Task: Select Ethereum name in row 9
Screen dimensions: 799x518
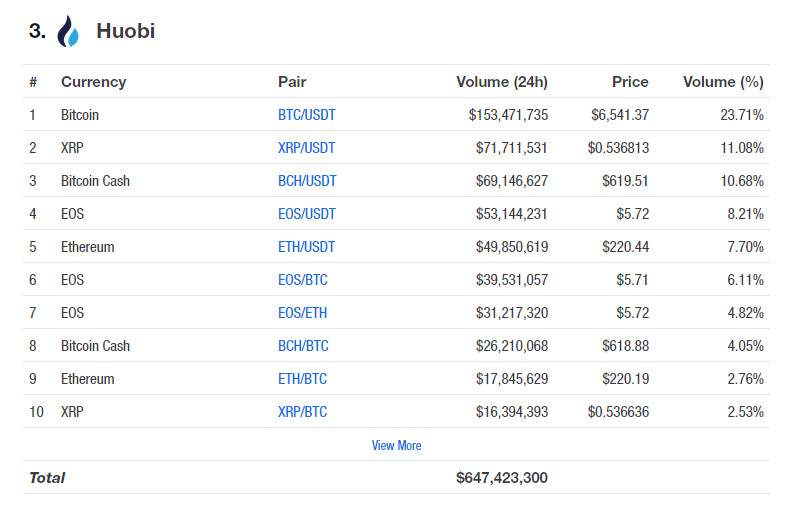Action: [x=88, y=379]
